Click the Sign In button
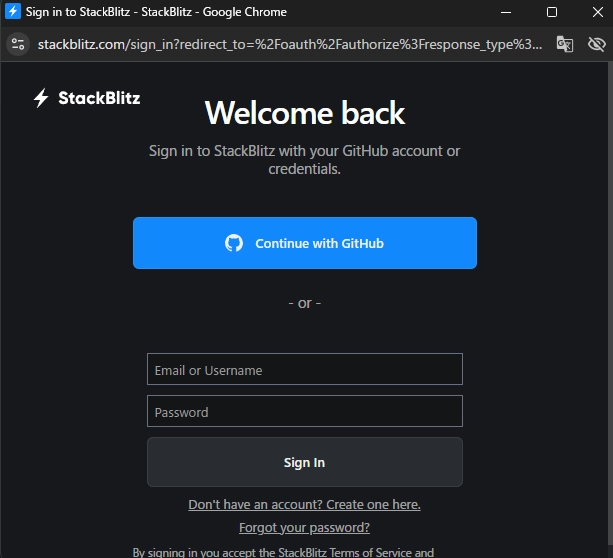 pos(305,462)
